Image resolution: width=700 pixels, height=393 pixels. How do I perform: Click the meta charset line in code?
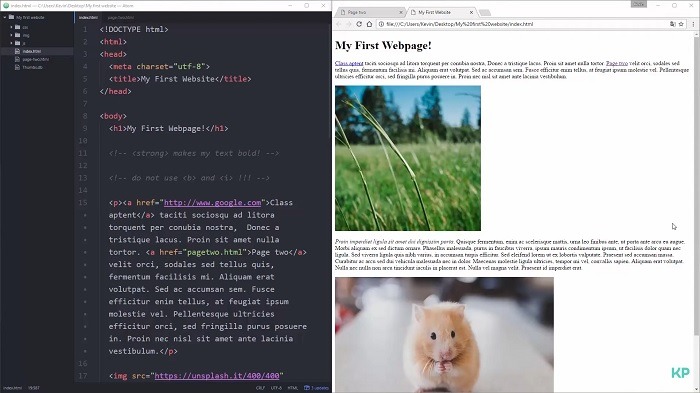pyautogui.click(x=159, y=67)
